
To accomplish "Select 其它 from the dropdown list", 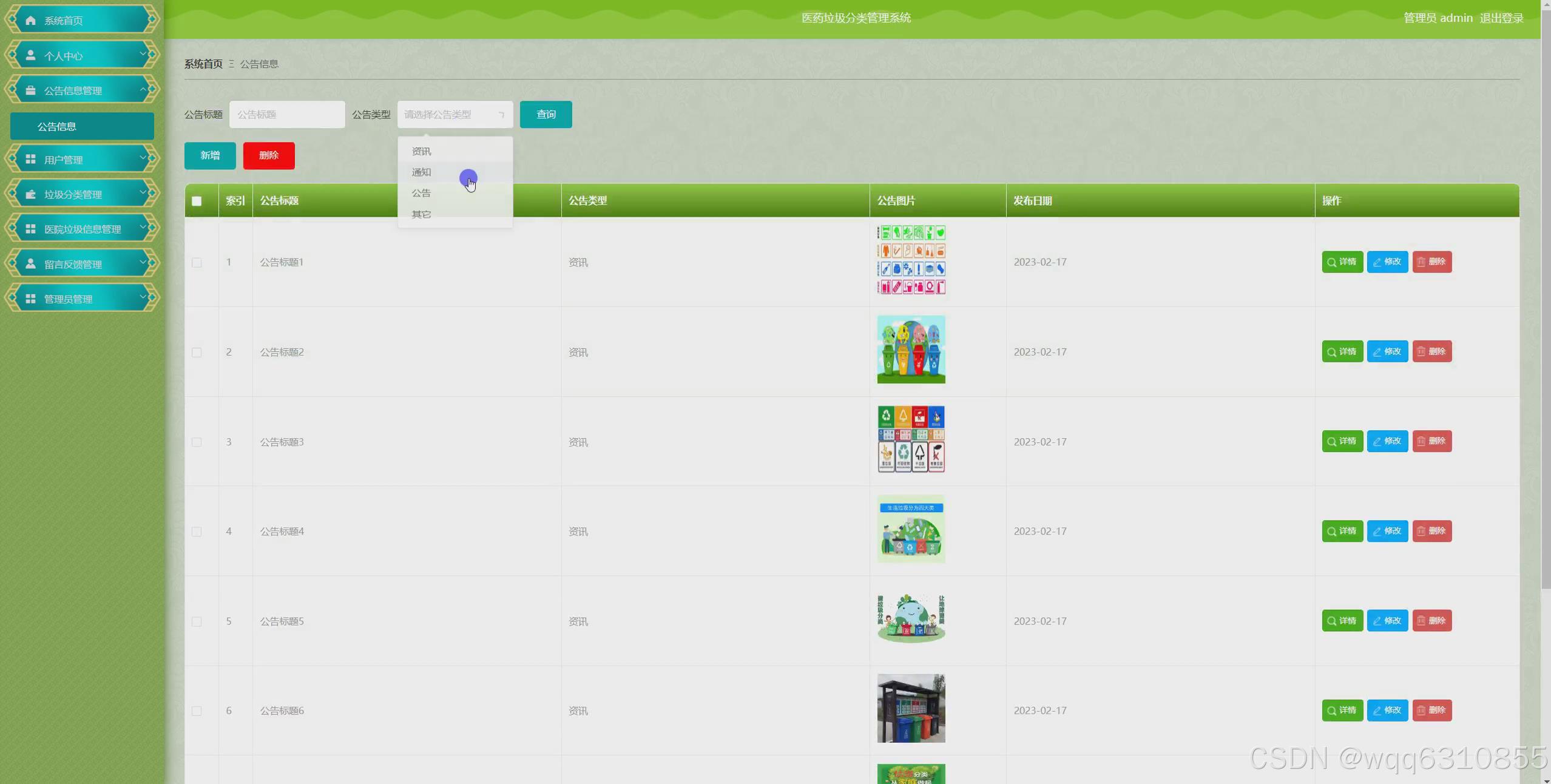I will point(455,214).
